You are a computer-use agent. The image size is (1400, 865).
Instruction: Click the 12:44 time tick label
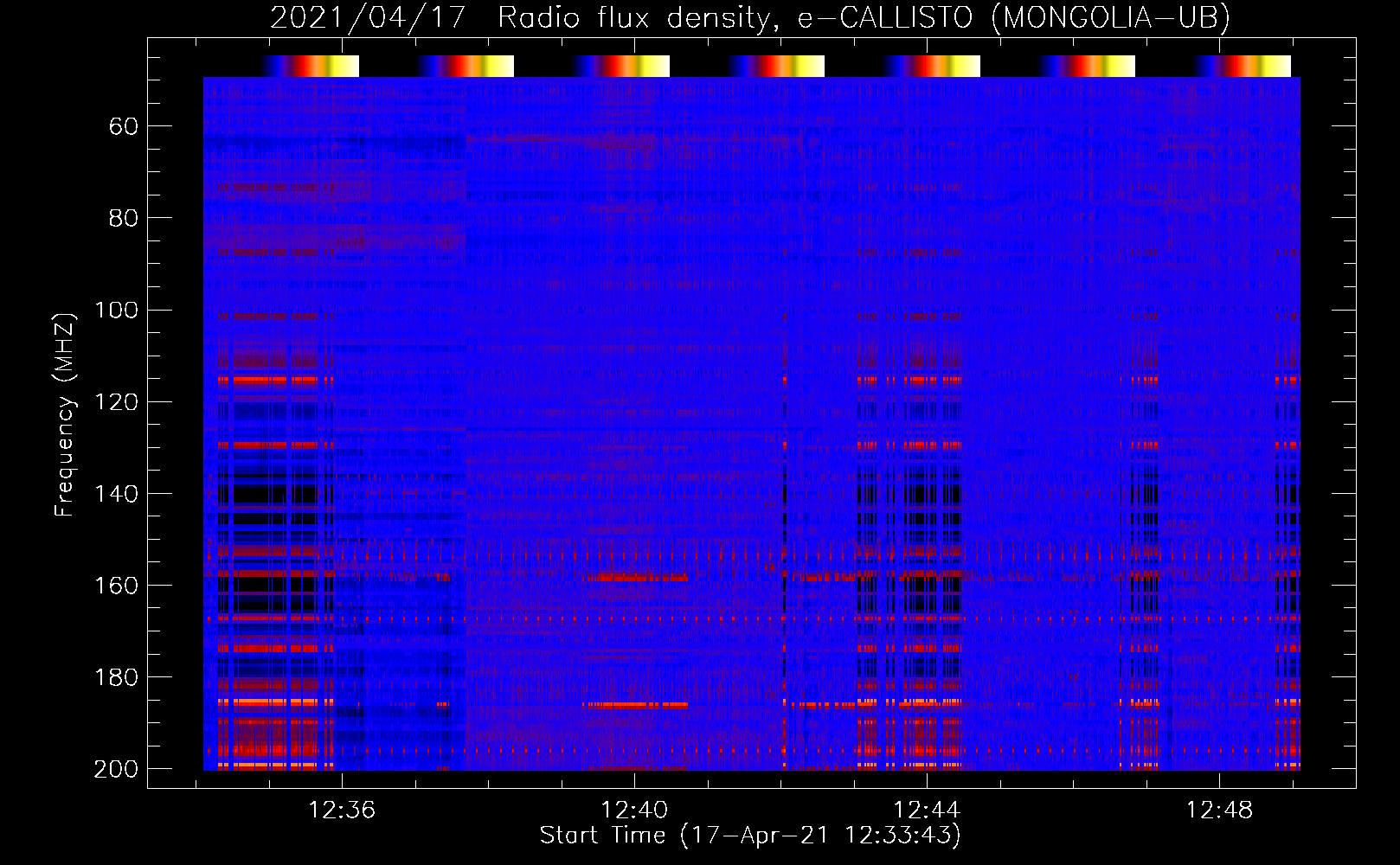(x=927, y=810)
